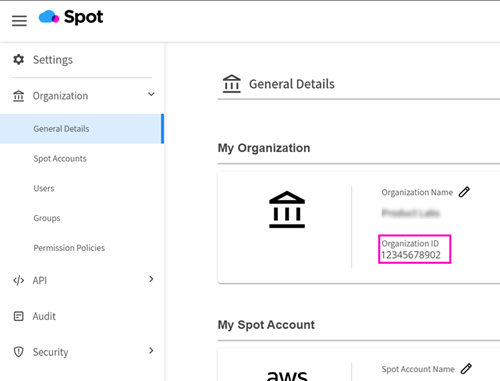Open Permission Policies in the sidebar

(69, 248)
